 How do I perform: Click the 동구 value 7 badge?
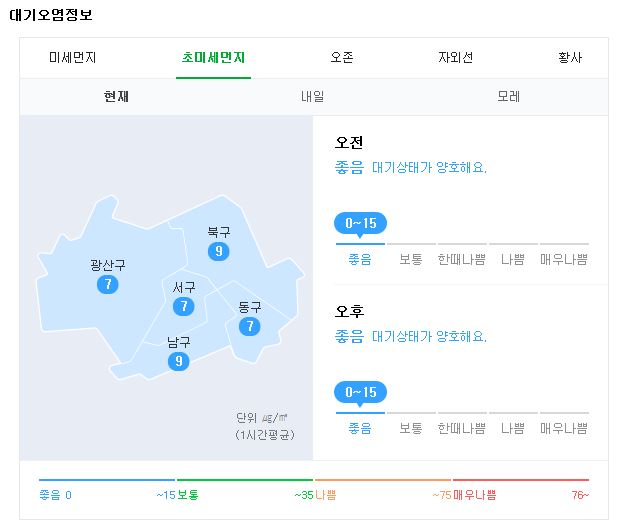(x=250, y=326)
